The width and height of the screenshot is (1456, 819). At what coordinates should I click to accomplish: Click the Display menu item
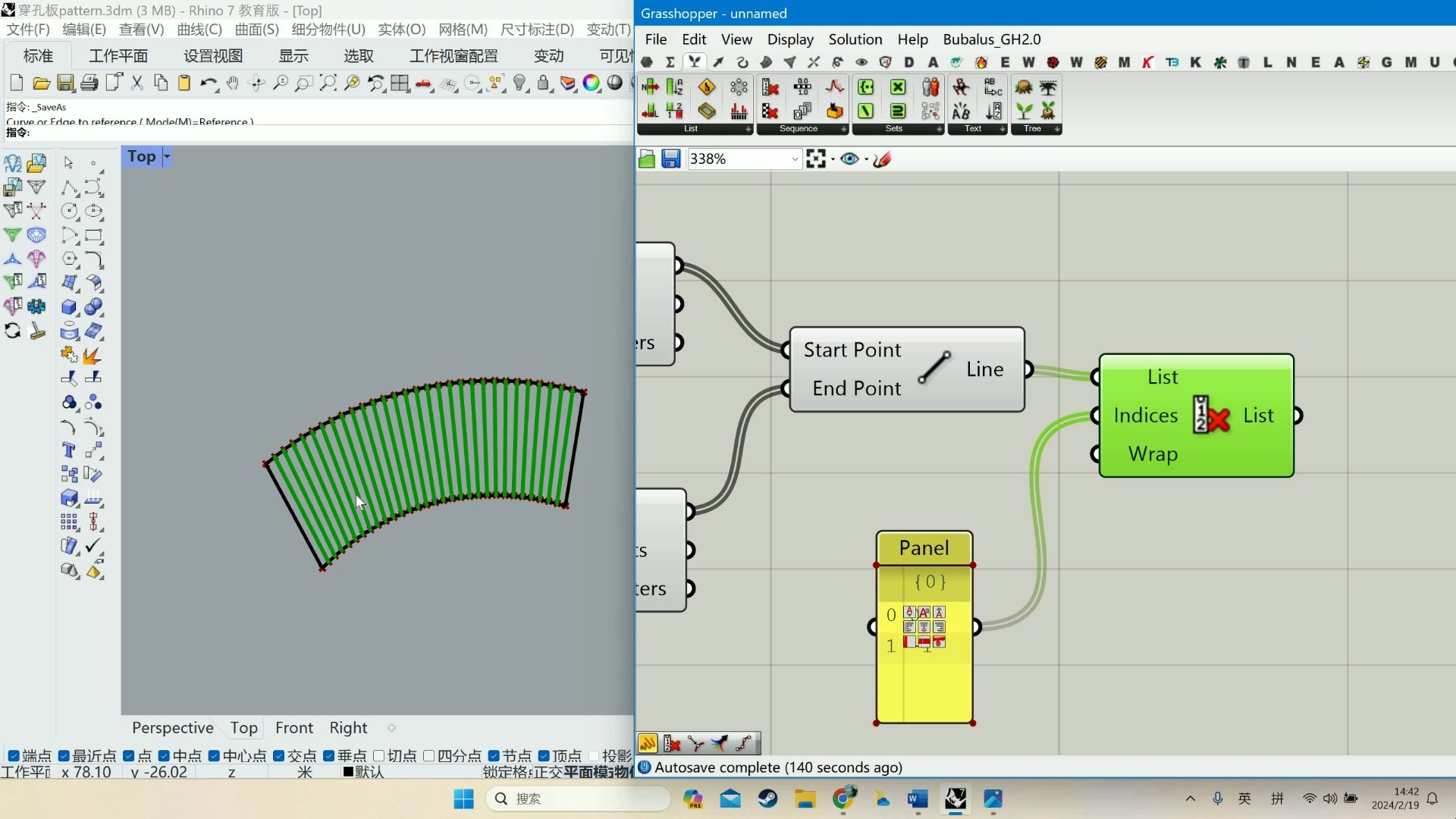point(791,39)
